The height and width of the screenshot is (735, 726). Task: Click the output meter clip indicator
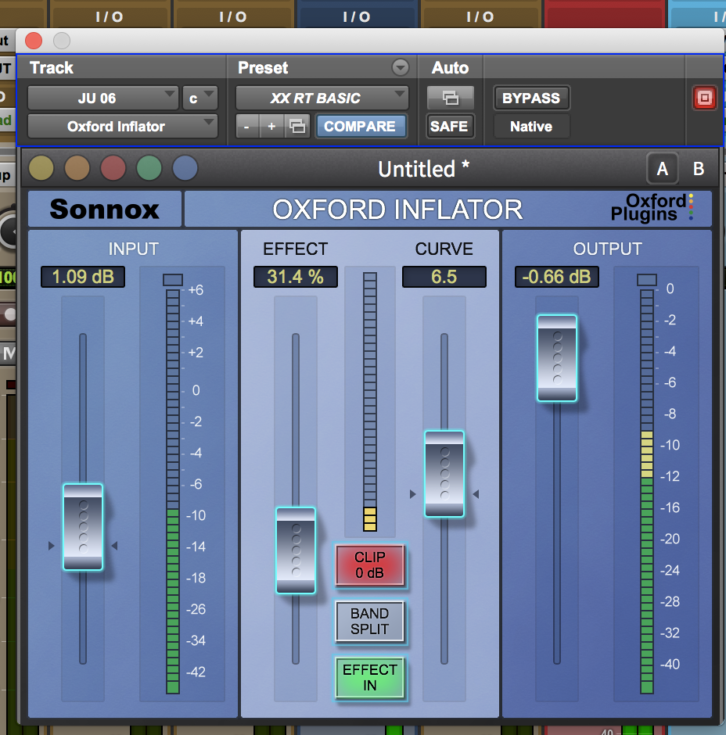647,280
